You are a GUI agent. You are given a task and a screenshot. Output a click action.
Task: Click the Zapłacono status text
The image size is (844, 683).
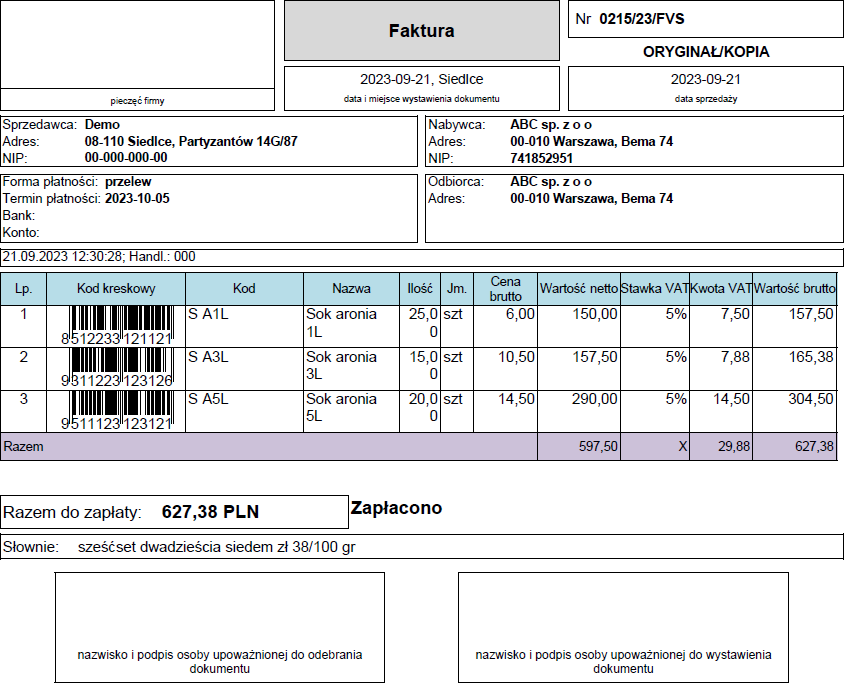pos(396,508)
